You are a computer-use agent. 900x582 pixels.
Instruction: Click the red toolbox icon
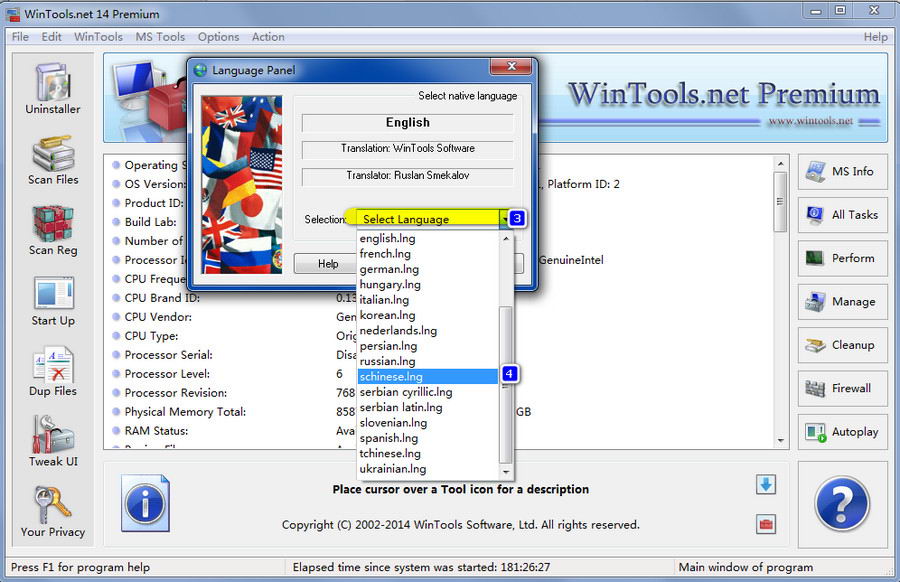pos(766,523)
